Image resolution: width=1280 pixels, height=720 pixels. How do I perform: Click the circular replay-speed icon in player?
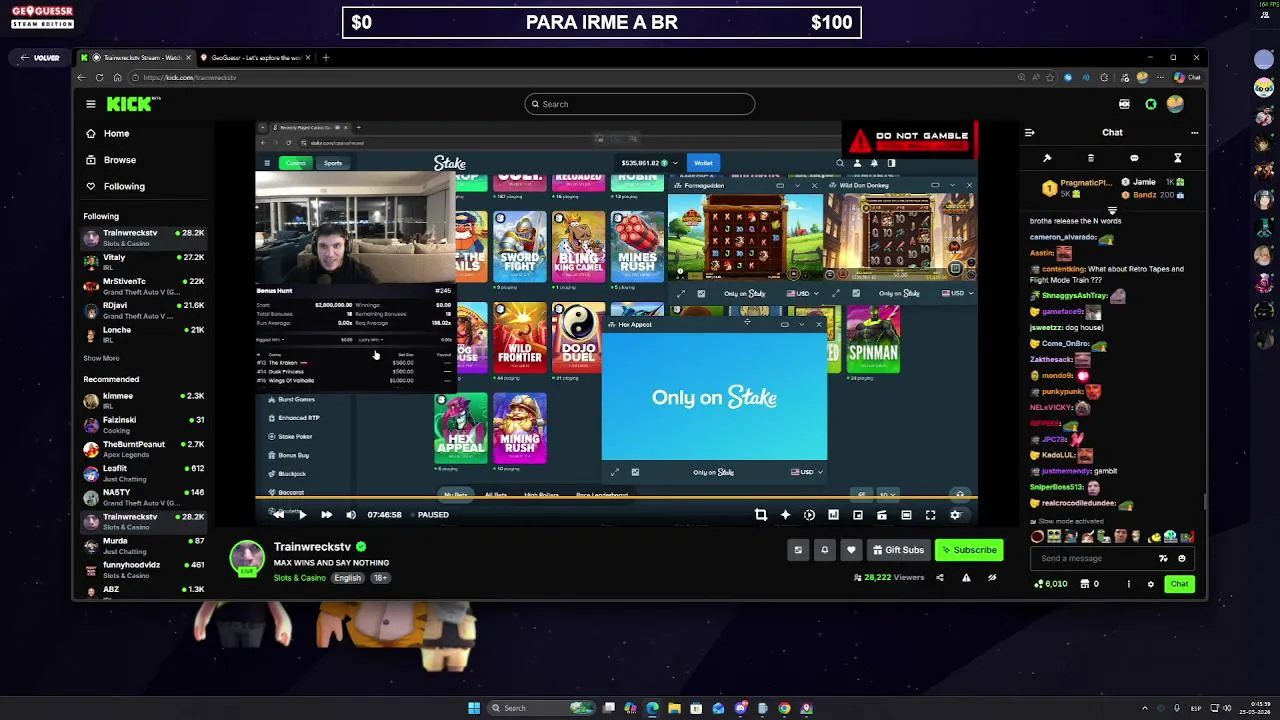pos(809,515)
